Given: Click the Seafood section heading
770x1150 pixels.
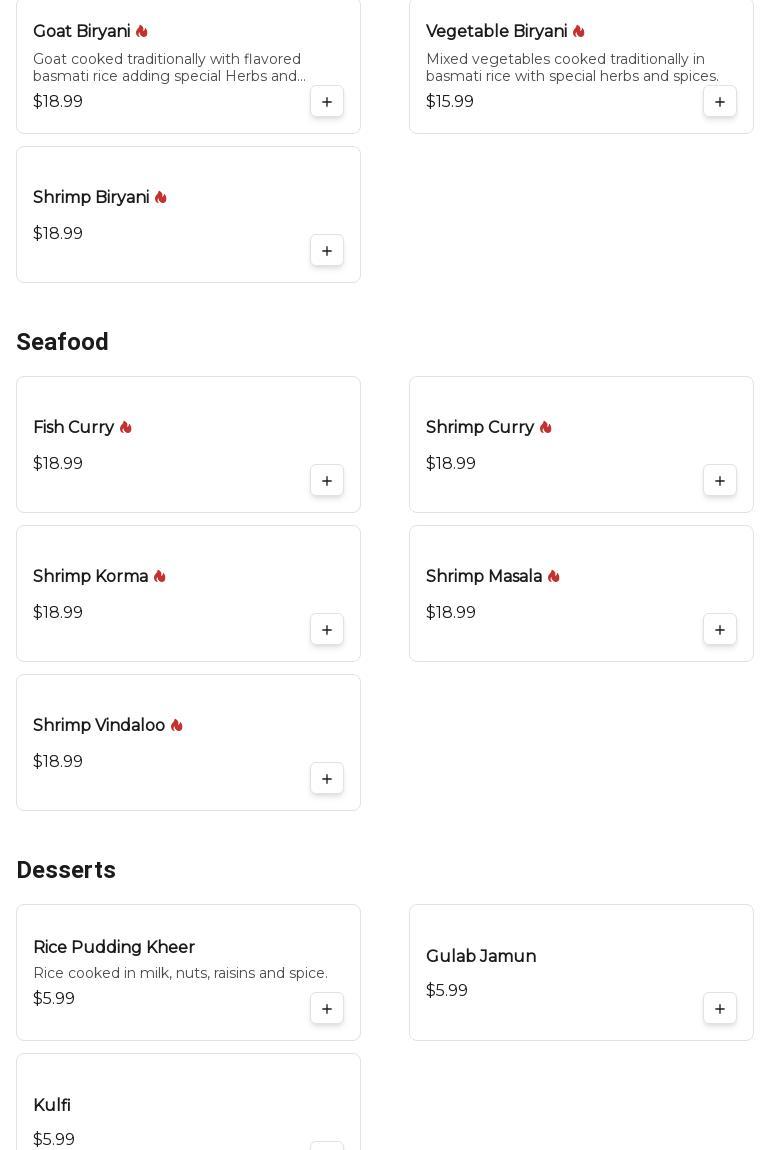Looking at the screenshot, I should point(62,342).
